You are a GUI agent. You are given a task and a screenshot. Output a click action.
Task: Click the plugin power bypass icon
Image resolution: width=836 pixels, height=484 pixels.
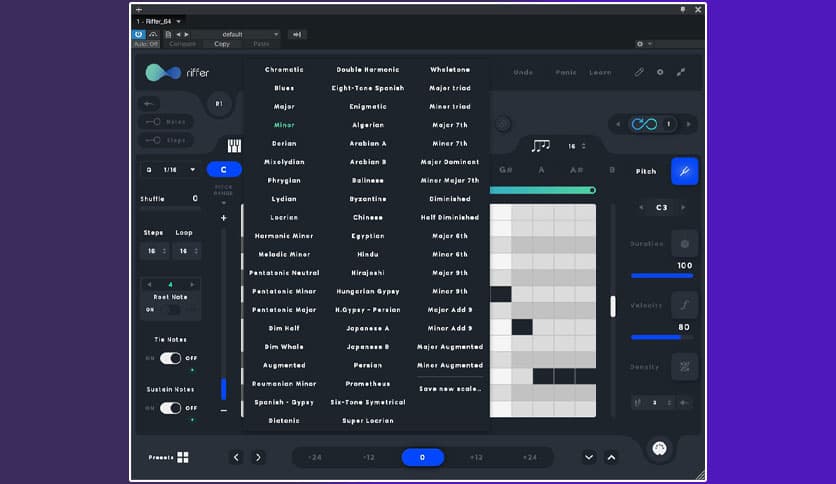click(x=139, y=34)
